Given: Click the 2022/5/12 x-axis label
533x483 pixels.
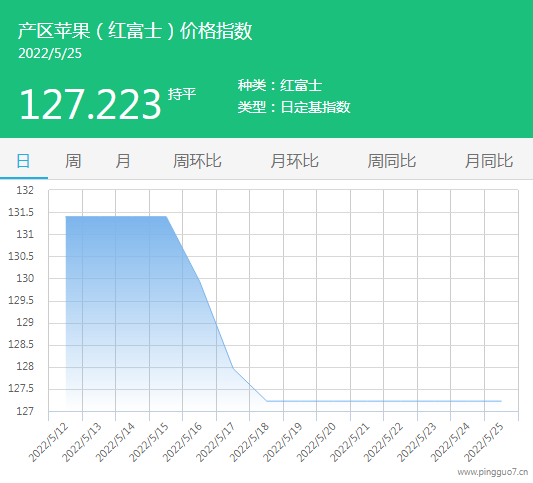Looking at the screenshot, I should tap(49, 442).
